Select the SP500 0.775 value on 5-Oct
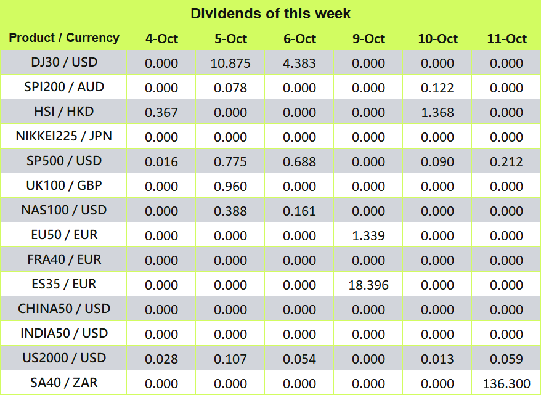 click(230, 162)
